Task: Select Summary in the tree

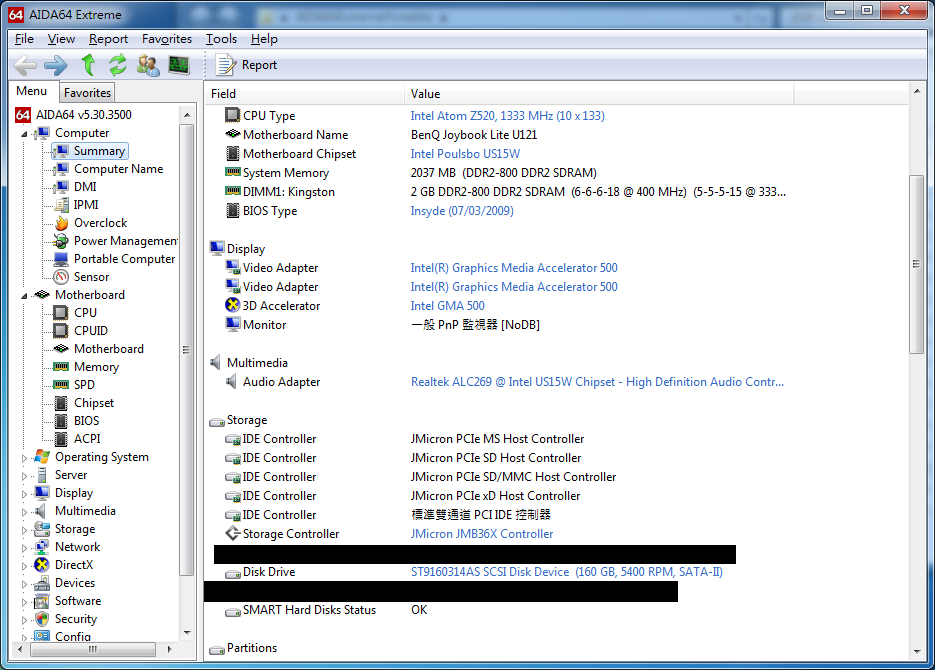Action: (x=90, y=151)
